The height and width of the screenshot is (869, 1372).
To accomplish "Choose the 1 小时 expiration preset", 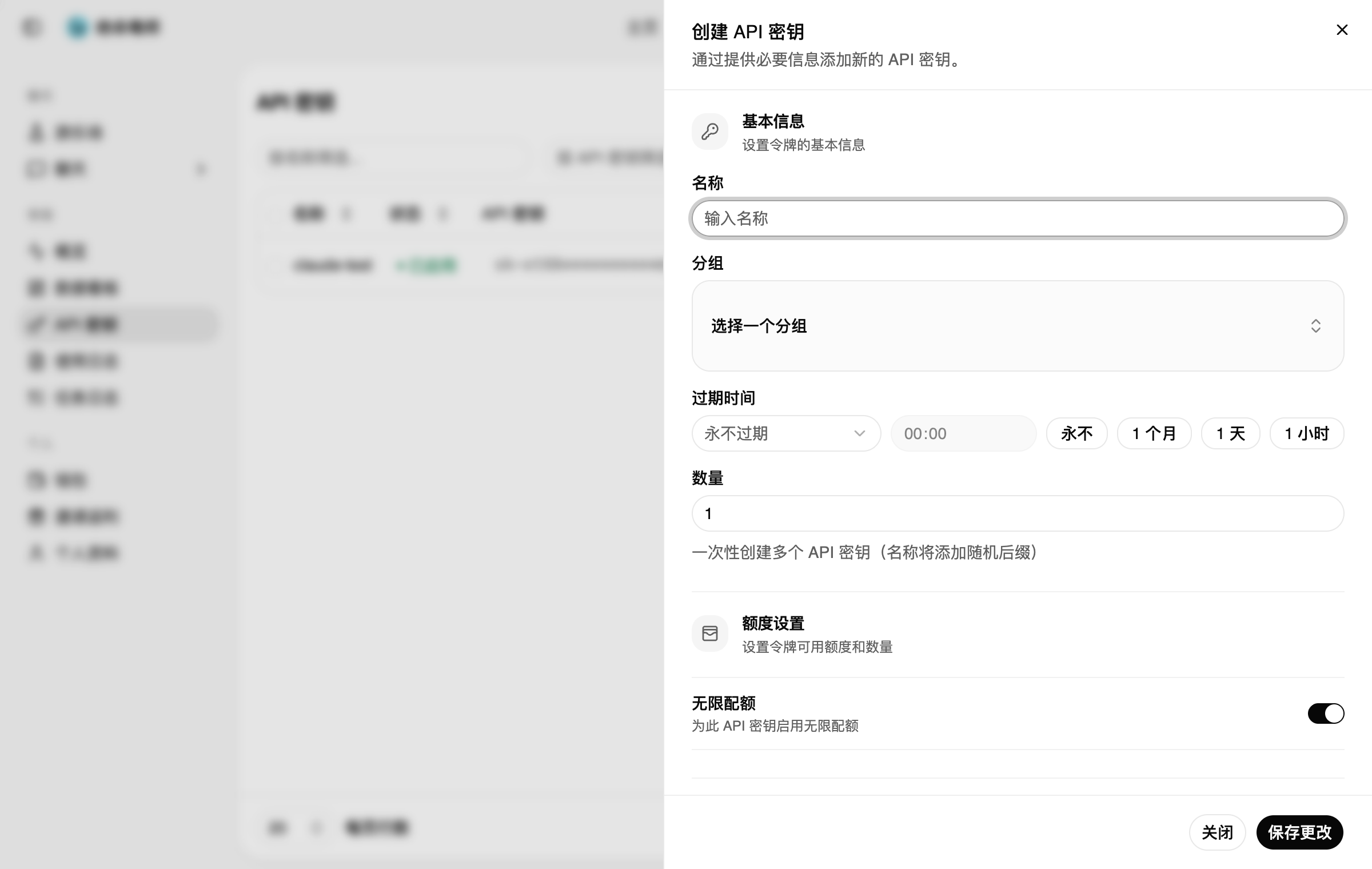I will pos(1307,433).
